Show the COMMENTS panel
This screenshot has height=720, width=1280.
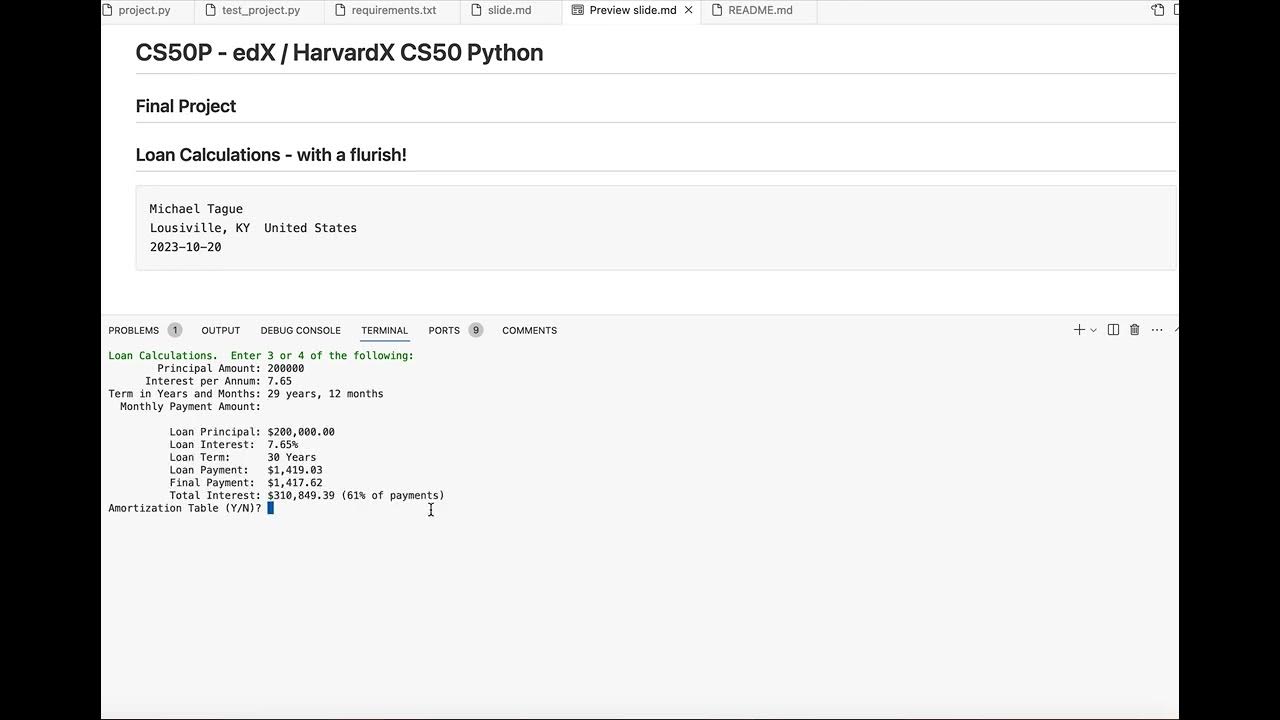click(529, 330)
